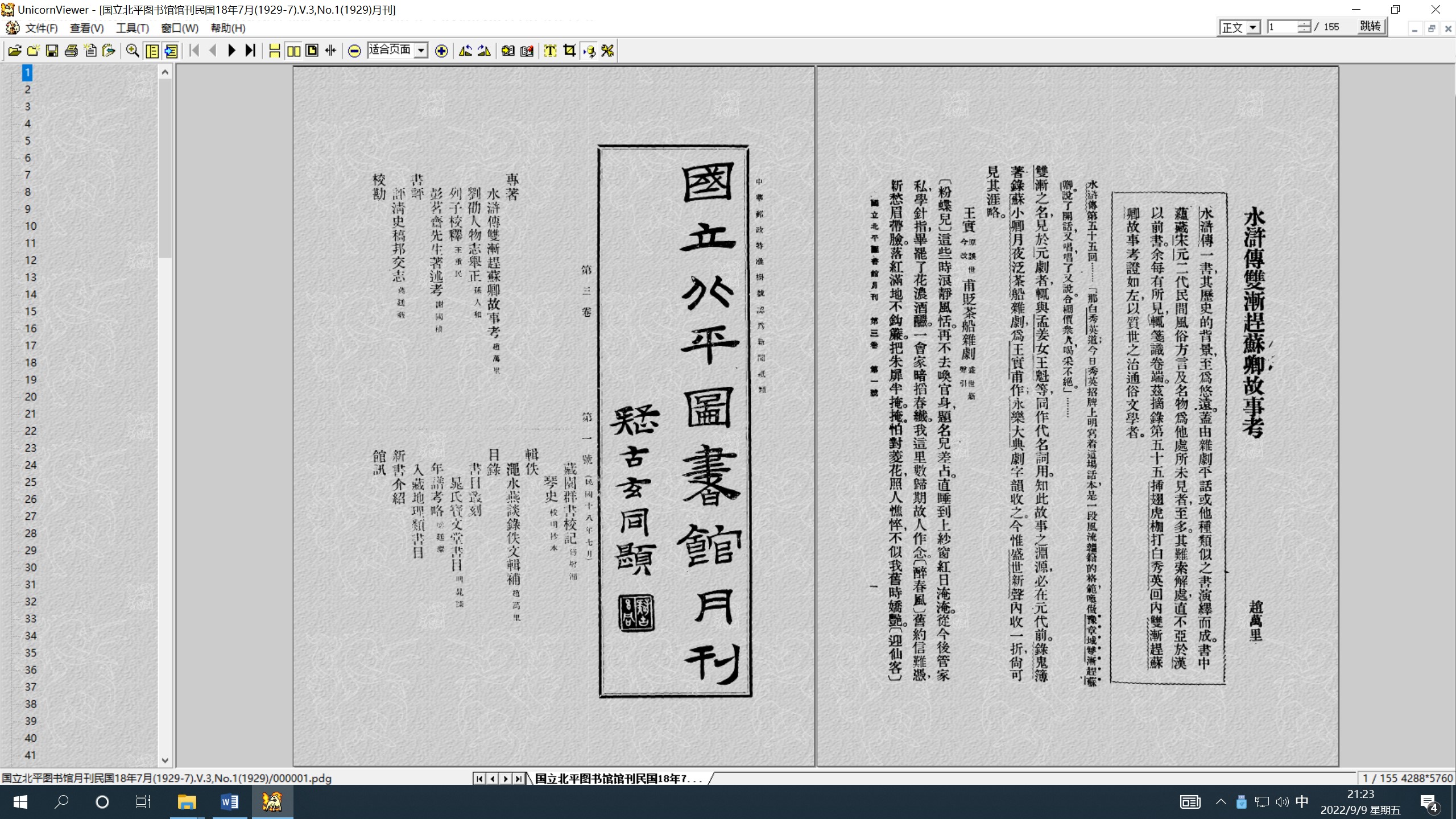Zoom in with the plus circle
This screenshot has width=1456, height=819.
point(441,51)
